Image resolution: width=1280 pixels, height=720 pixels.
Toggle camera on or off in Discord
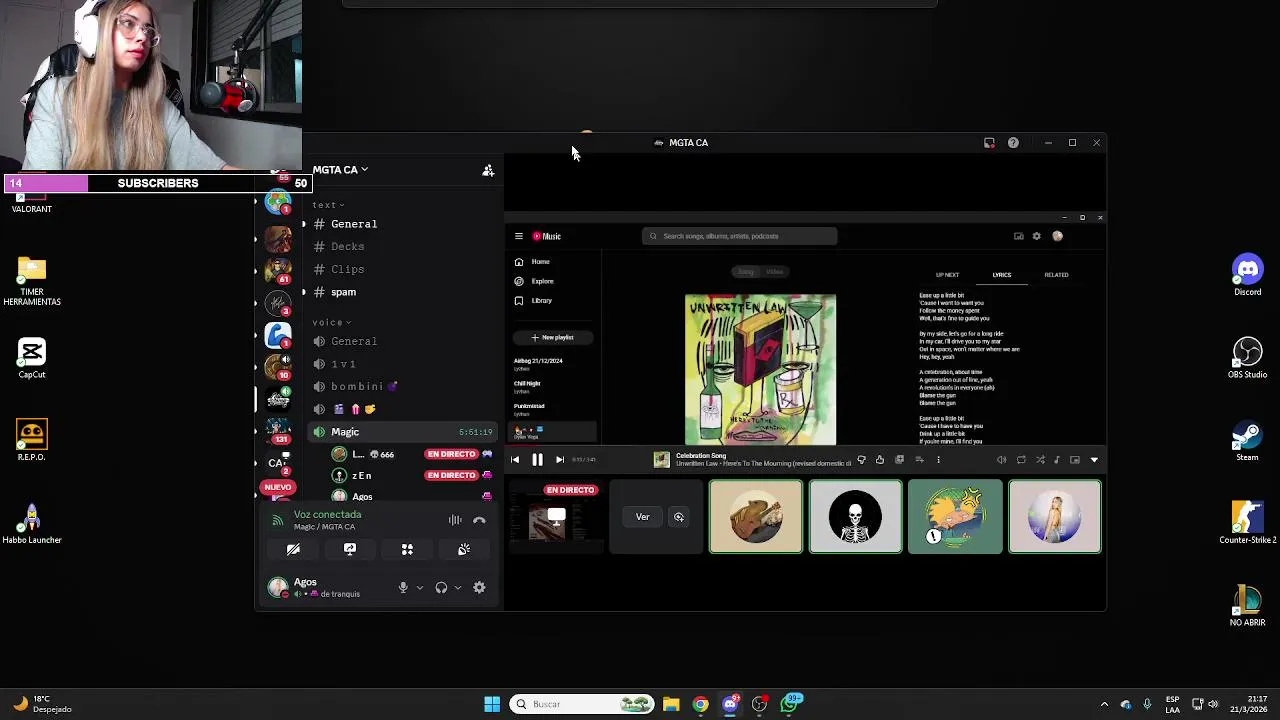tap(293, 549)
